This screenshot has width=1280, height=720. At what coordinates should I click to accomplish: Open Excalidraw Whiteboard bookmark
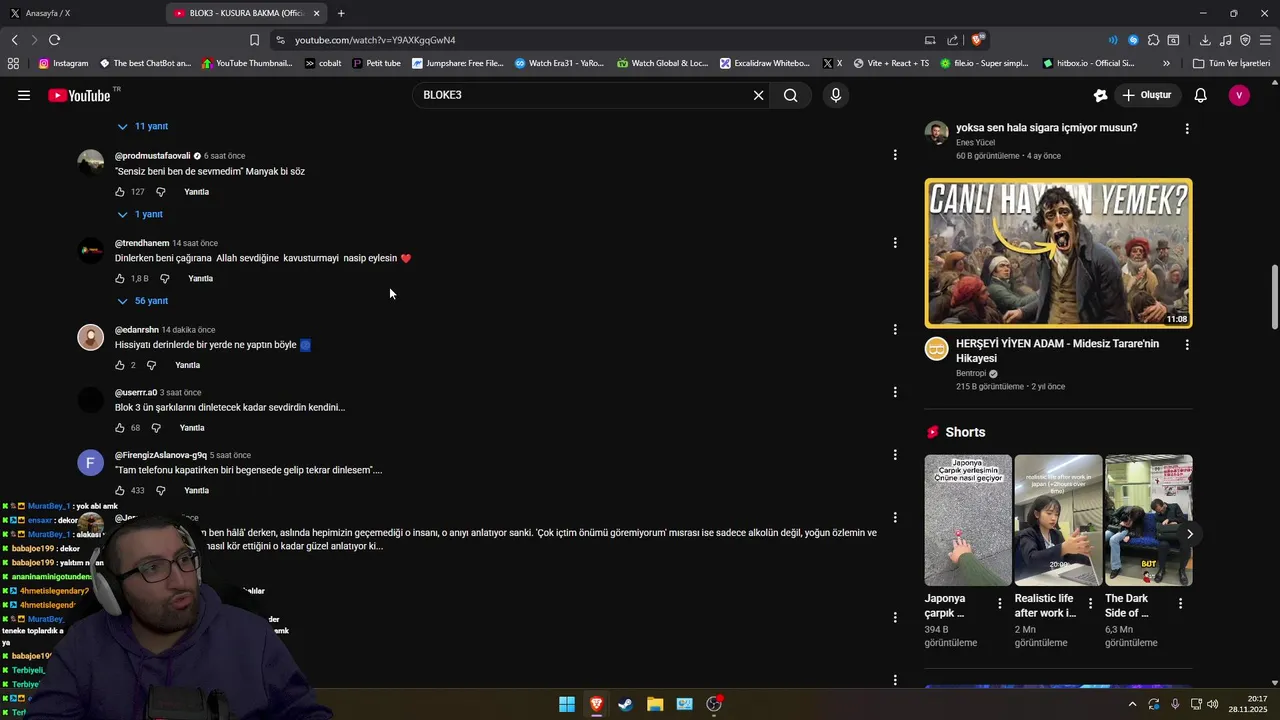(x=765, y=63)
